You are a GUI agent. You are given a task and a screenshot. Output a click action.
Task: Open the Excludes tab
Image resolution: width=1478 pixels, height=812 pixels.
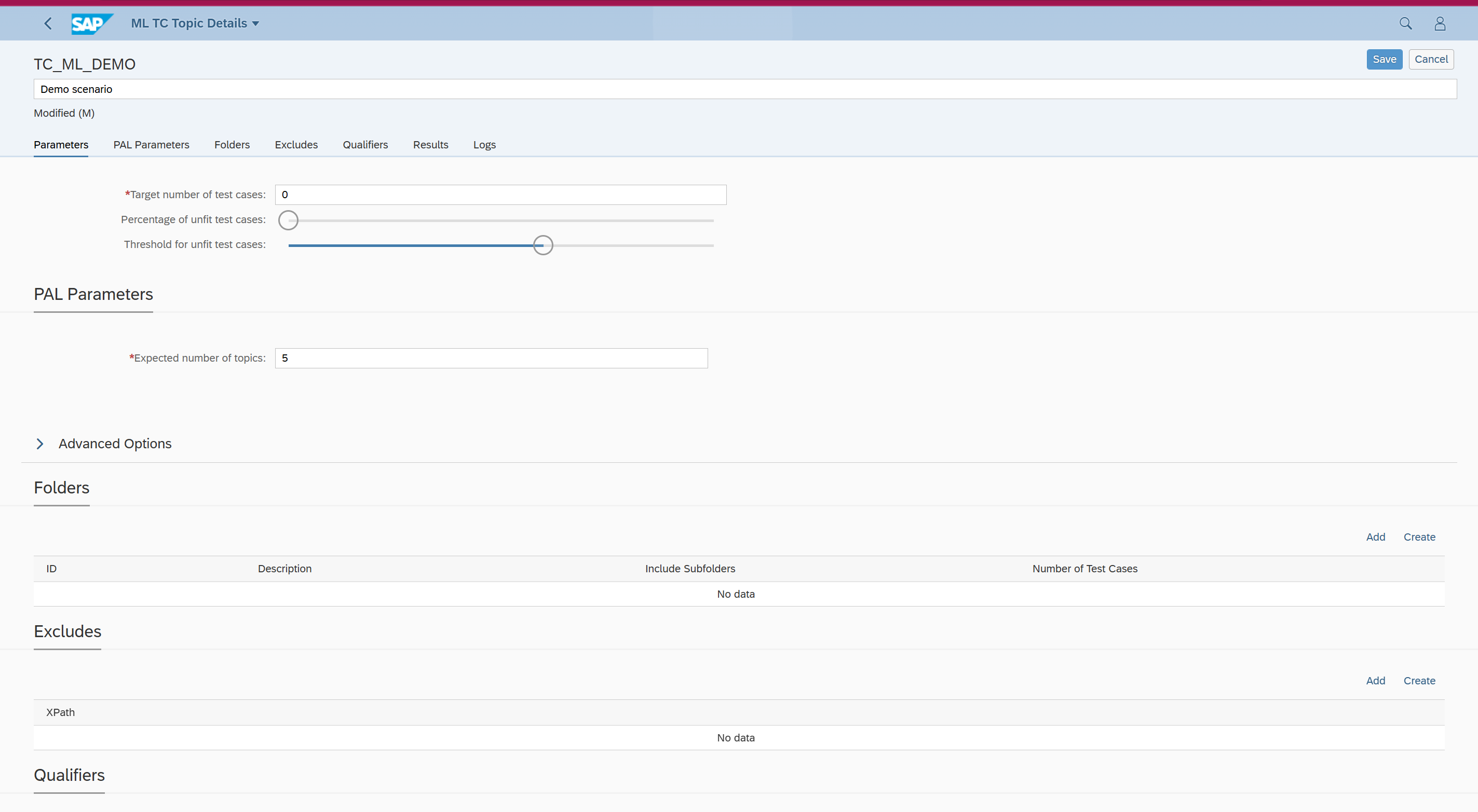coord(296,145)
